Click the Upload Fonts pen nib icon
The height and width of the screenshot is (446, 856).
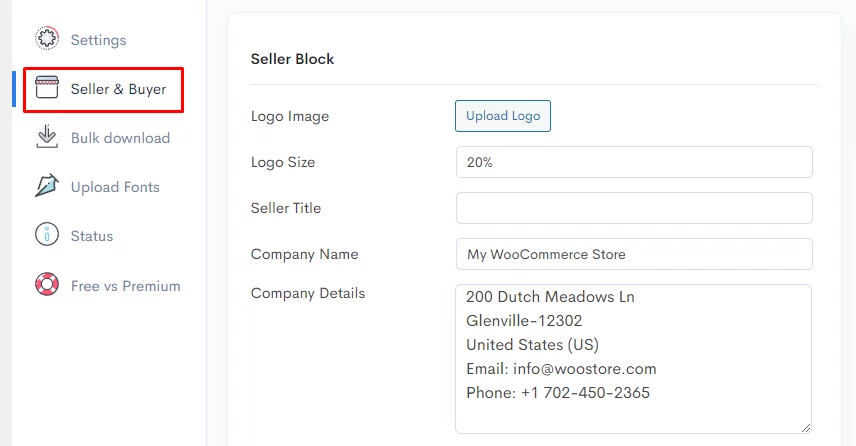(47, 186)
